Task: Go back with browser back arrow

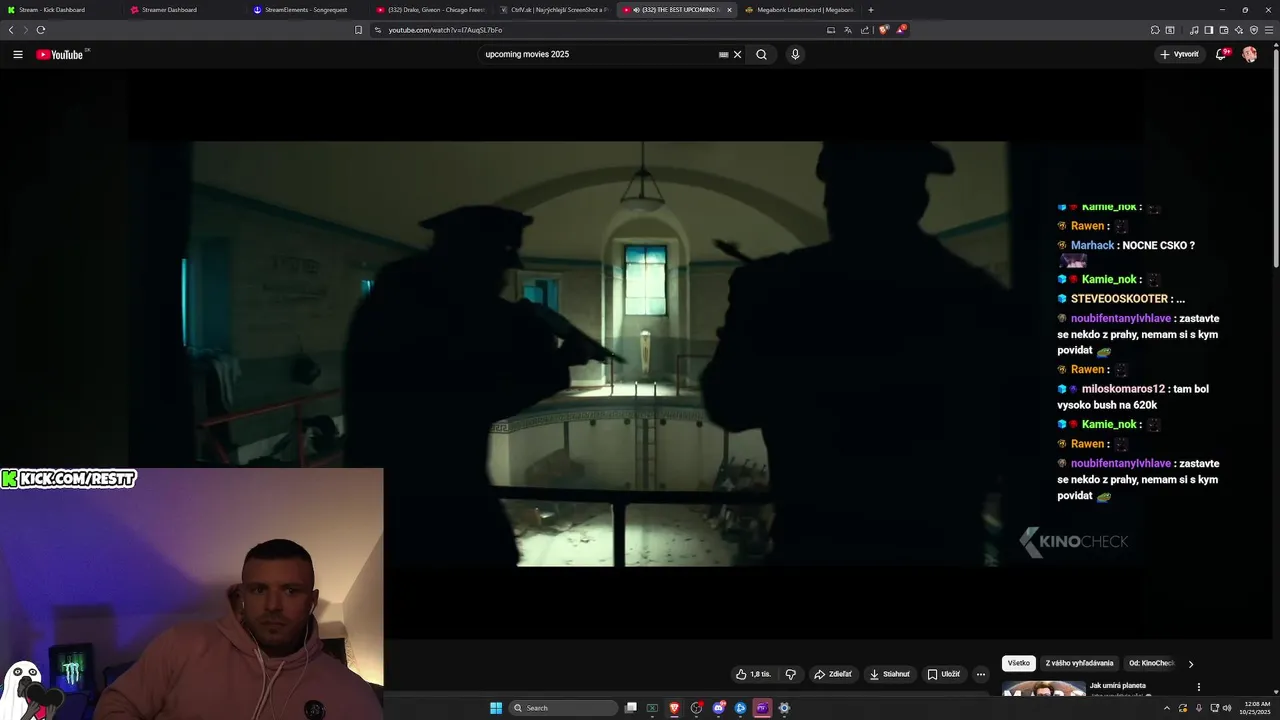Action: 11,30
